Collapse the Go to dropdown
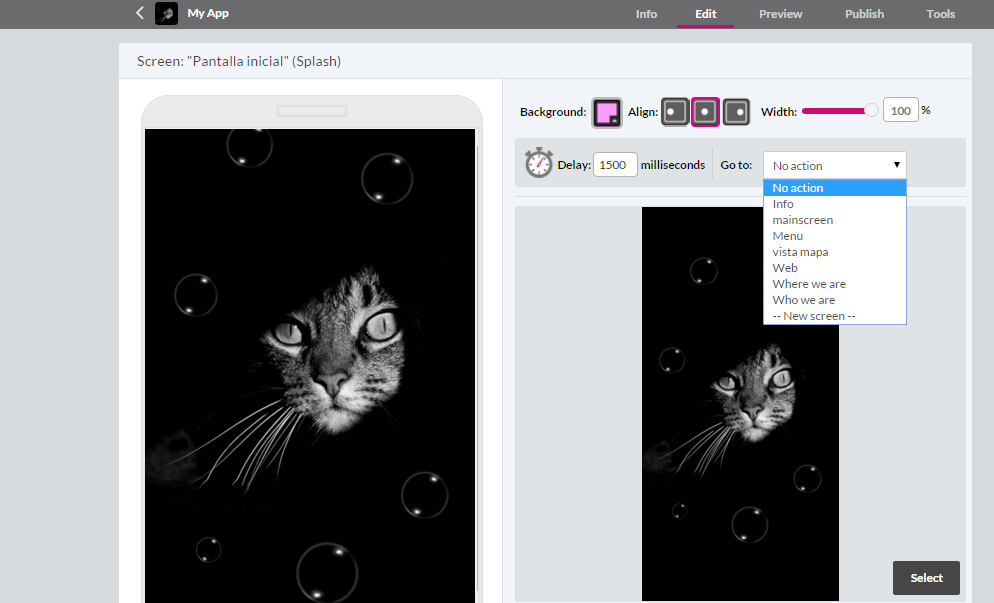 (x=834, y=165)
